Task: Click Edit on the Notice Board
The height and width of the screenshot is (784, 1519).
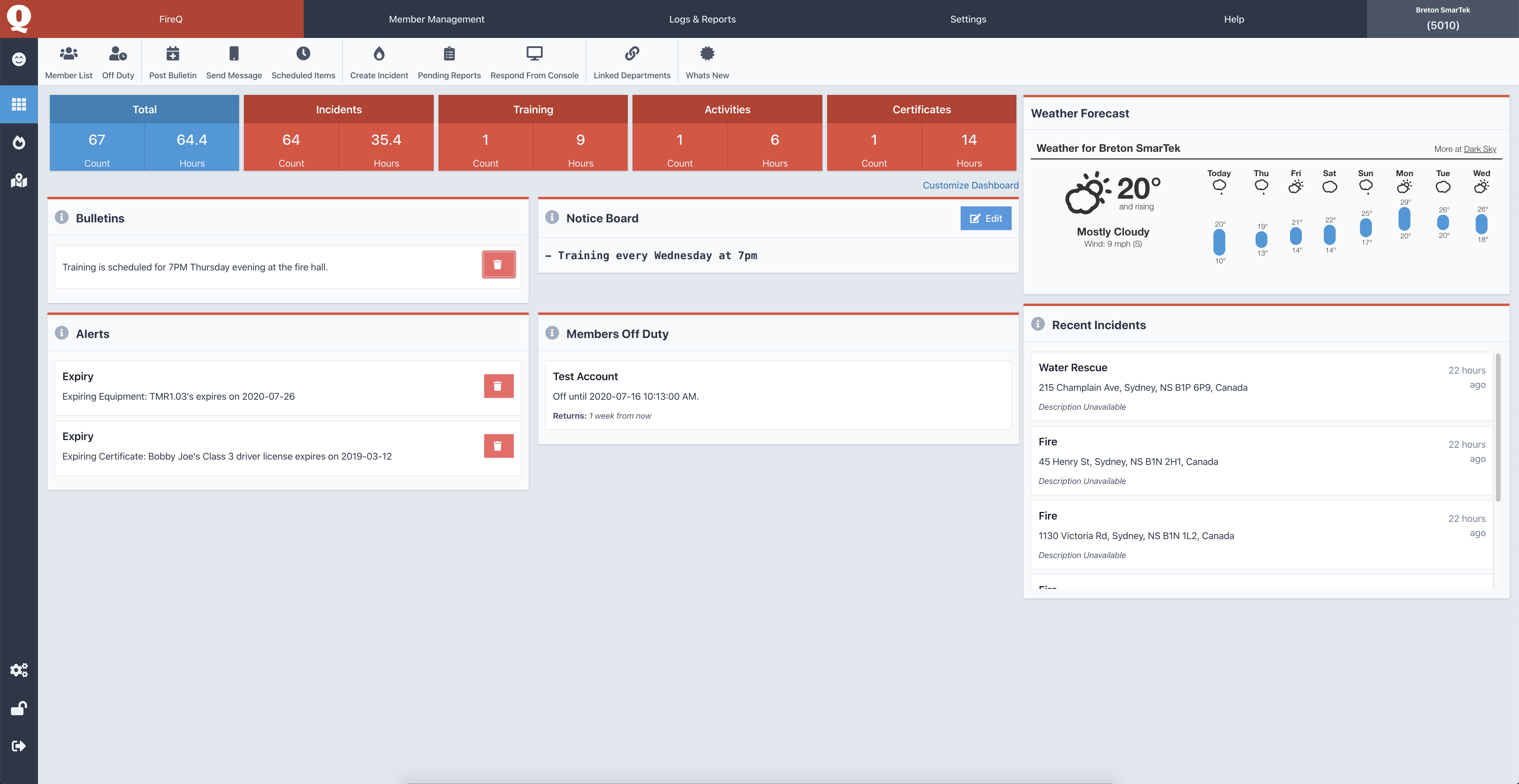Action: (985, 218)
